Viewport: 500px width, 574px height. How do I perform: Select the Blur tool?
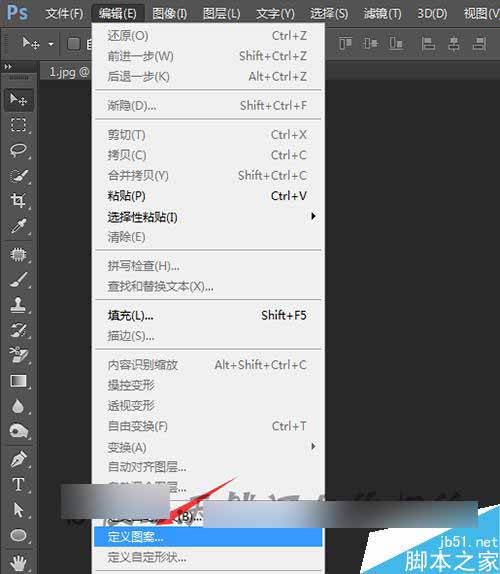coord(18,406)
